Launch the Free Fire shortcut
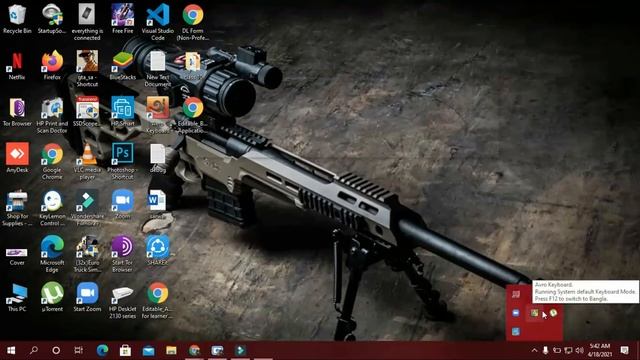This screenshot has height=360, width=640. coord(122,19)
